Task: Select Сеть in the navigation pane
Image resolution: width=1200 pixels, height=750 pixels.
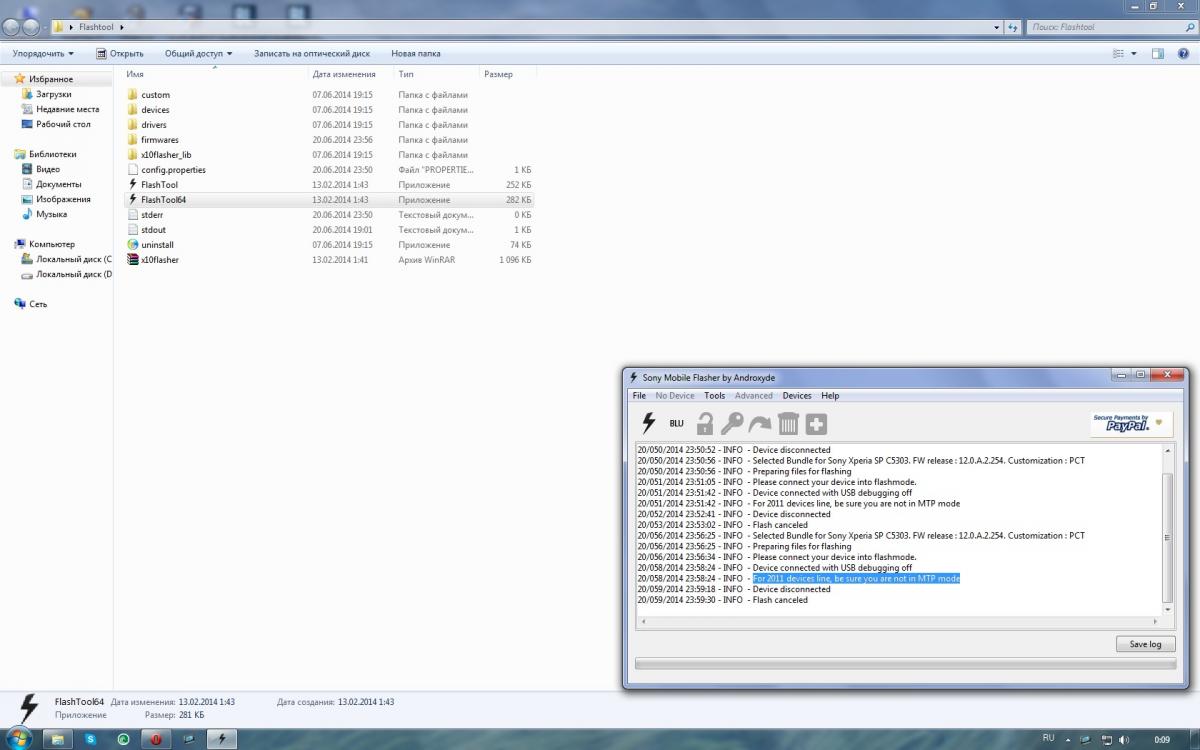Action: click(38, 304)
